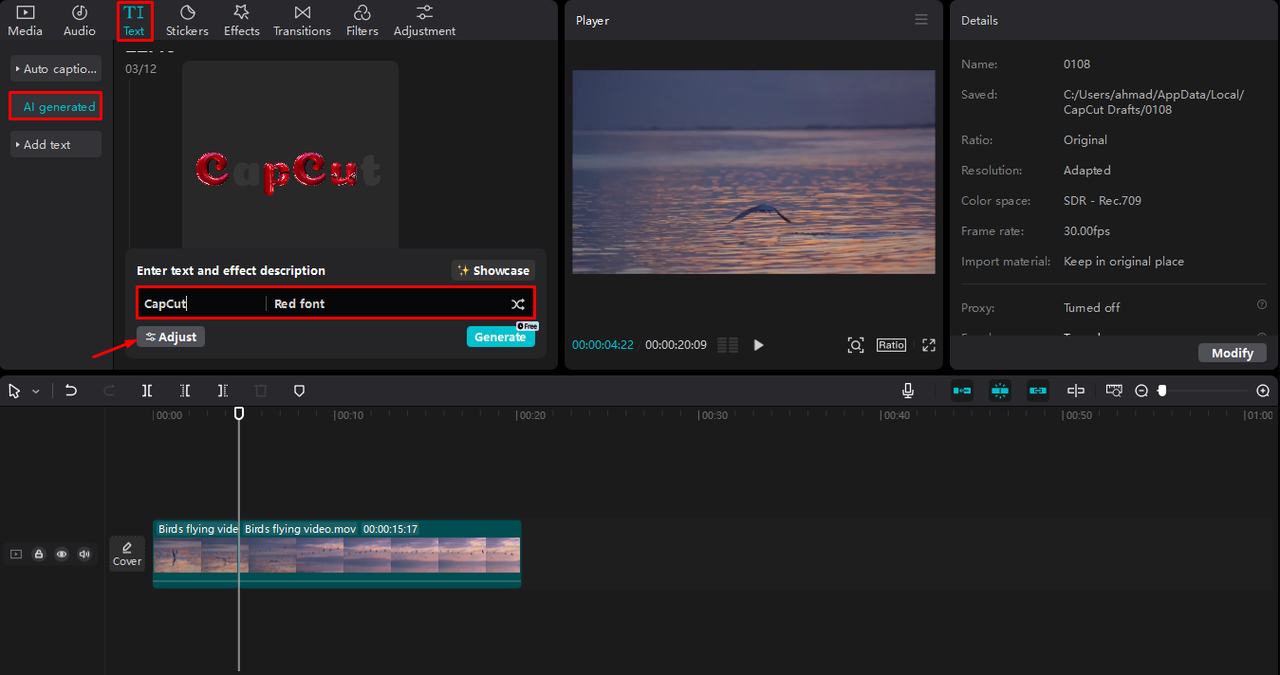Image resolution: width=1280 pixels, height=675 pixels.
Task: Click the Modify button in Details
Action: coord(1232,353)
